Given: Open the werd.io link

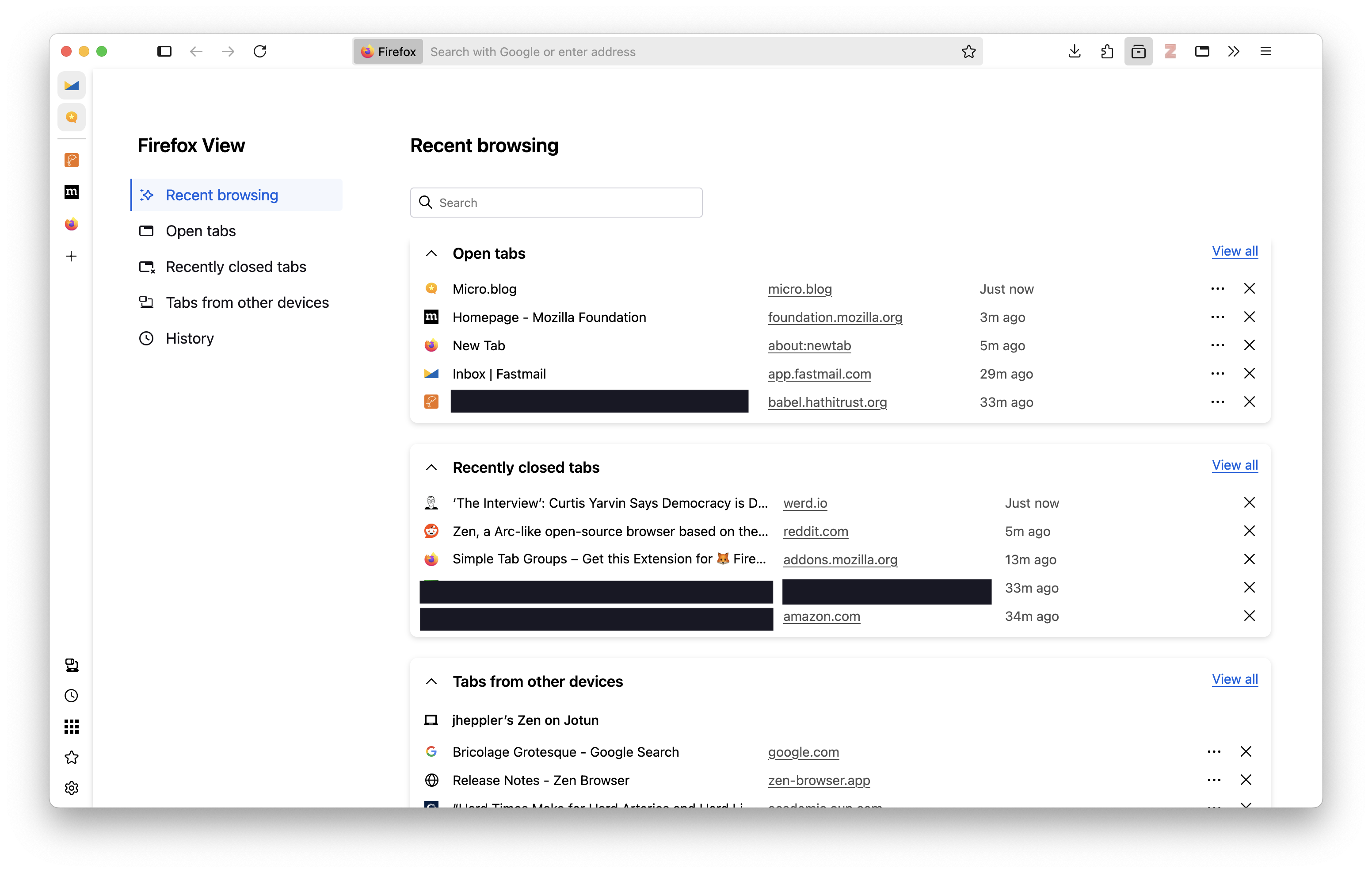Looking at the screenshot, I should (x=805, y=503).
